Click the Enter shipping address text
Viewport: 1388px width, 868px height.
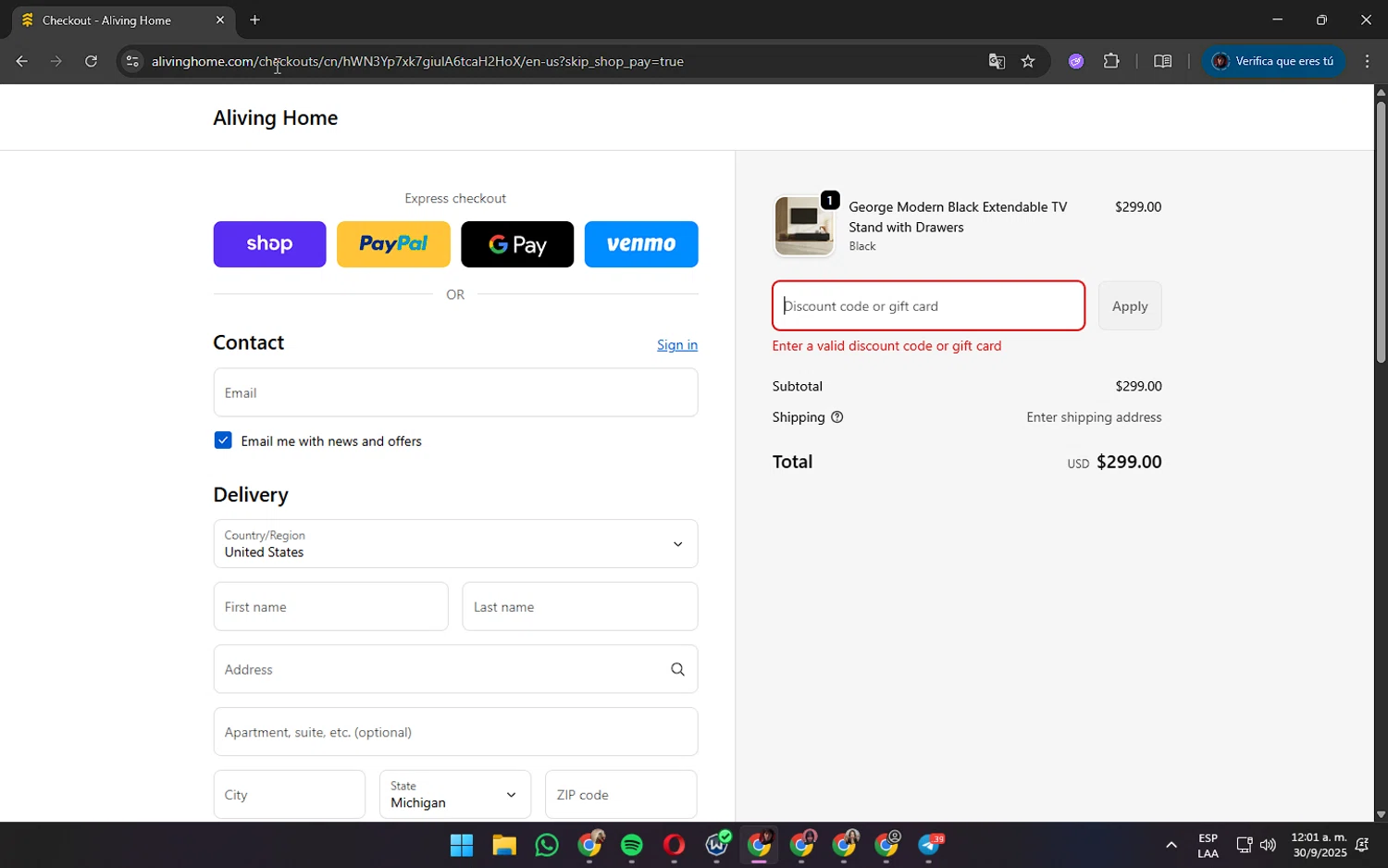click(x=1094, y=417)
